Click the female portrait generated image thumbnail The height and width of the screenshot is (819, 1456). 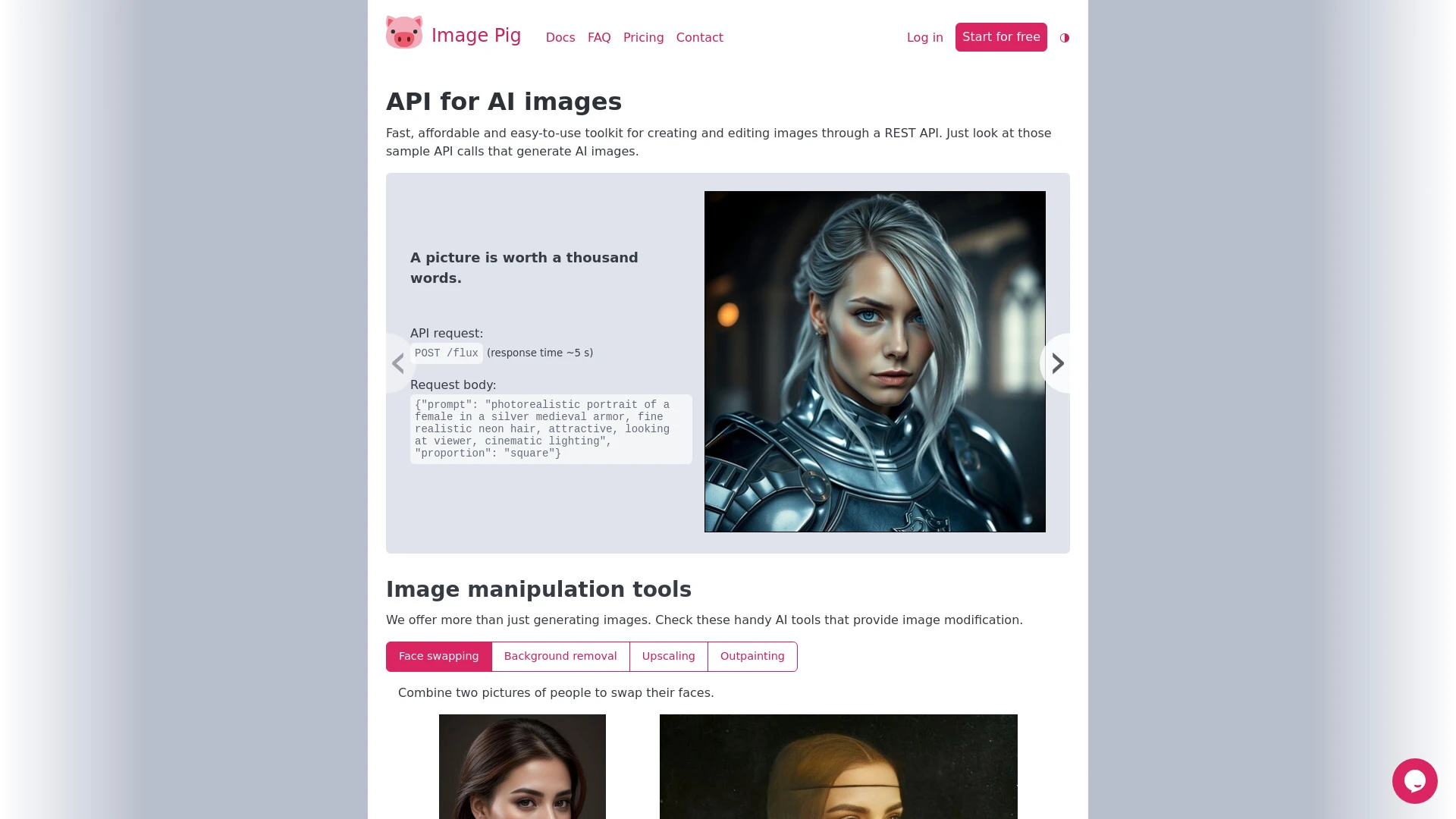coord(875,362)
